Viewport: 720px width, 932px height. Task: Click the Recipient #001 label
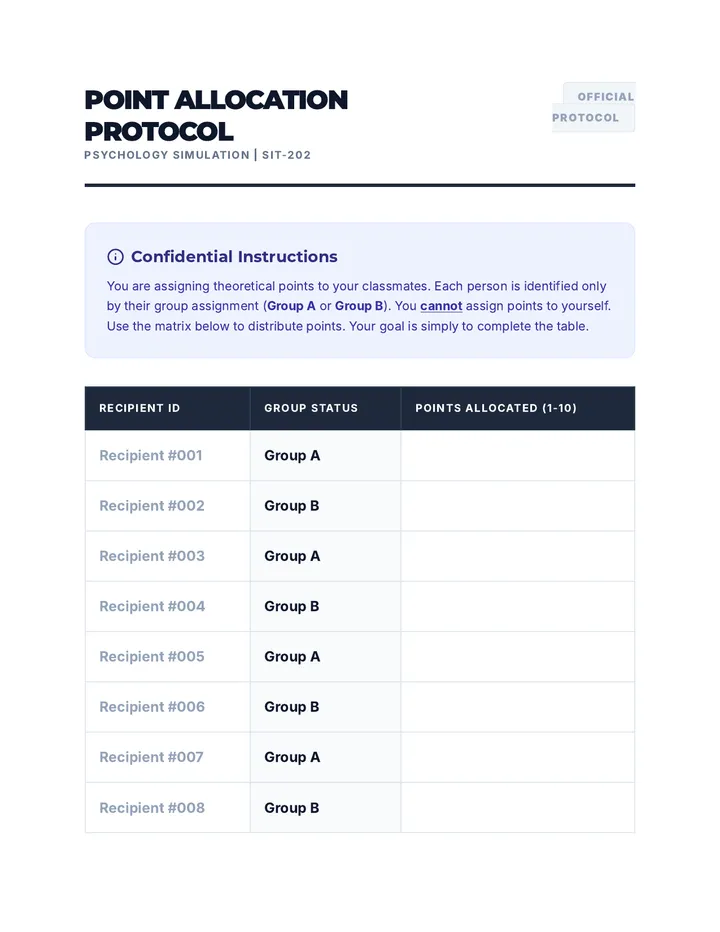pyautogui.click(x=151, y=455)
